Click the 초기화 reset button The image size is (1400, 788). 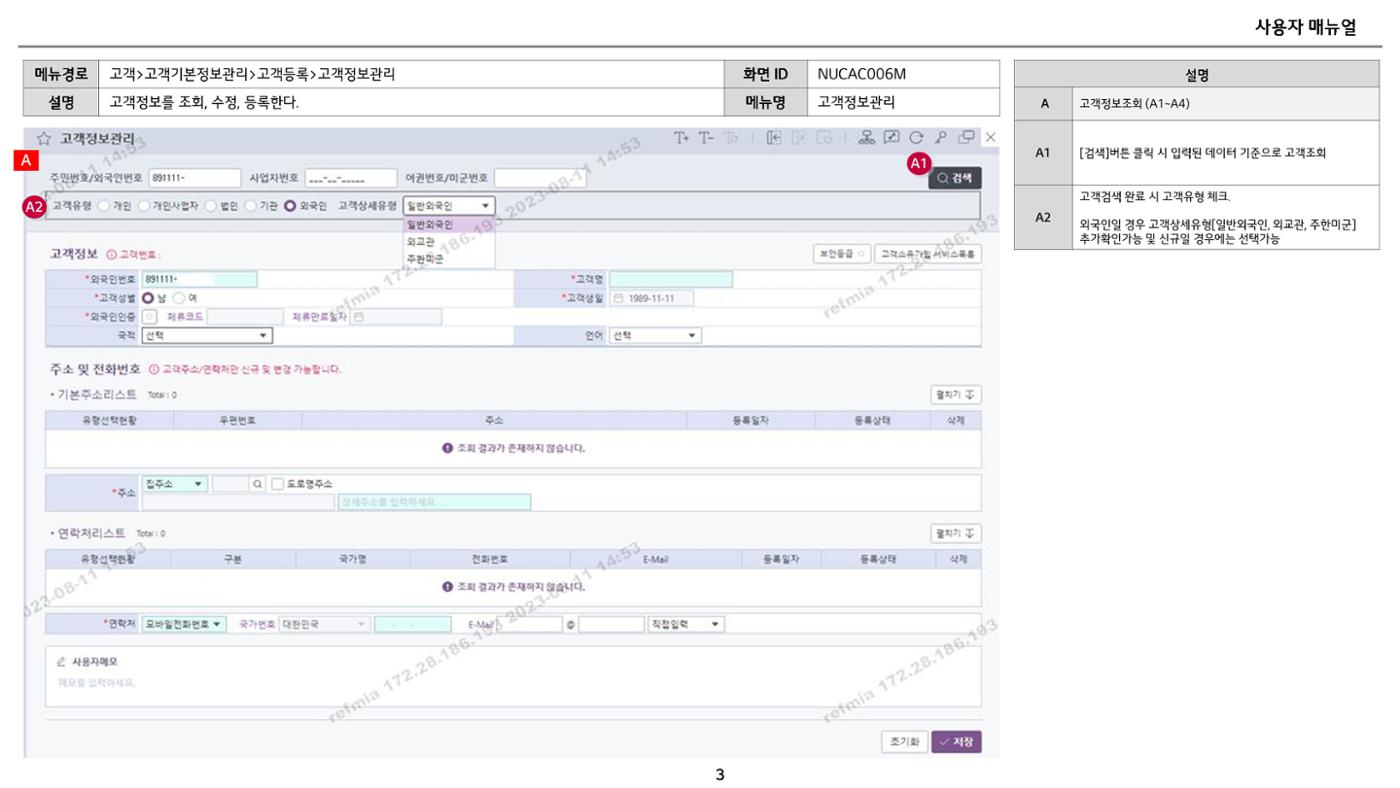pyautogui.click(x=902, y=742)
